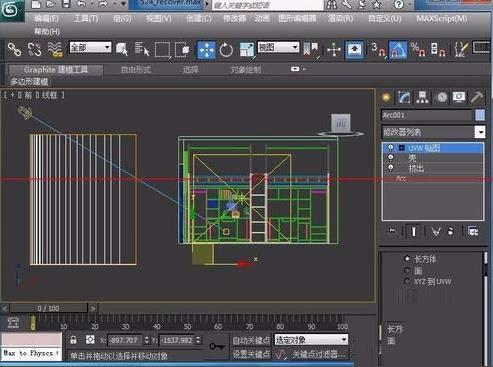This screenshot has height=367, width=493.
Task: Select the 长方体 mapping radio button
Action: [x=407, y=258]
